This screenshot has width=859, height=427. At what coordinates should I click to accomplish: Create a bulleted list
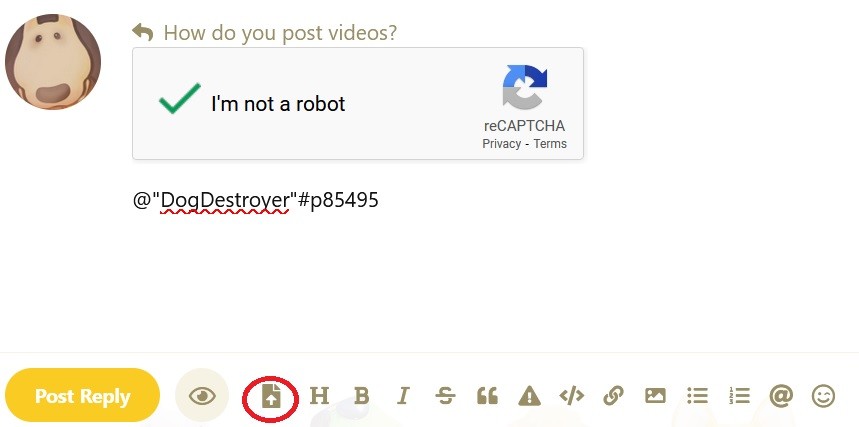(697, 395)
